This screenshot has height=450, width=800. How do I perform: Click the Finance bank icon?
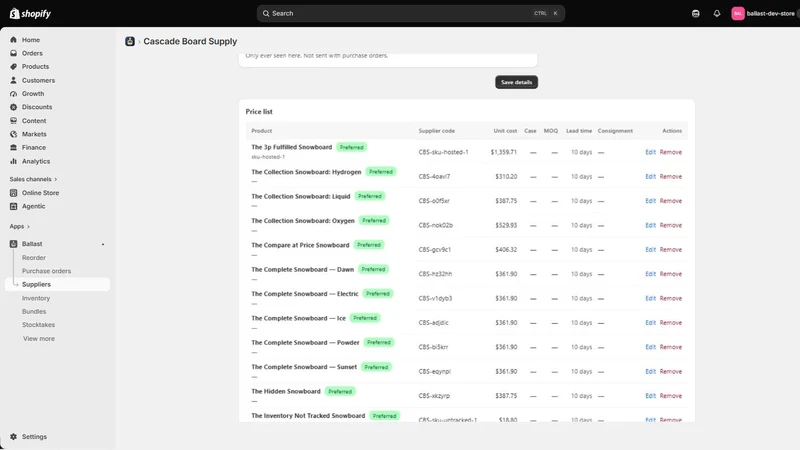point(13,147)
